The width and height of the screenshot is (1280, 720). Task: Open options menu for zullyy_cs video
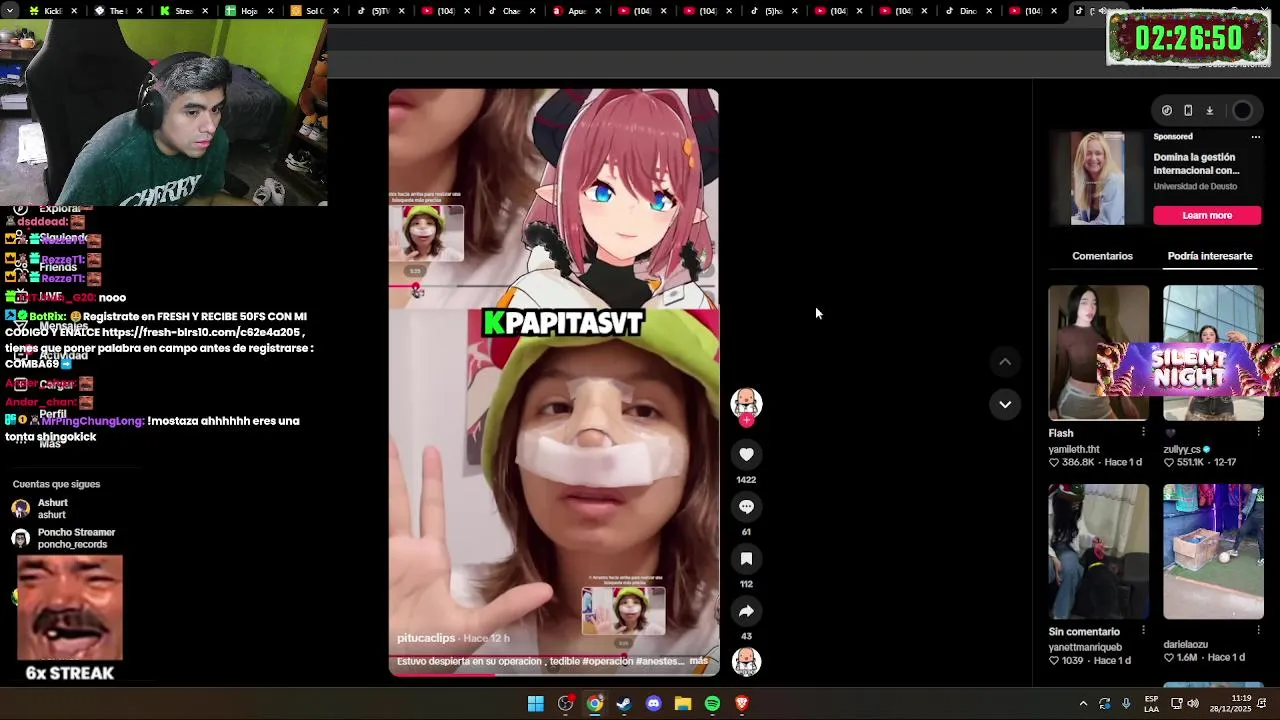tap(1258, 432)
